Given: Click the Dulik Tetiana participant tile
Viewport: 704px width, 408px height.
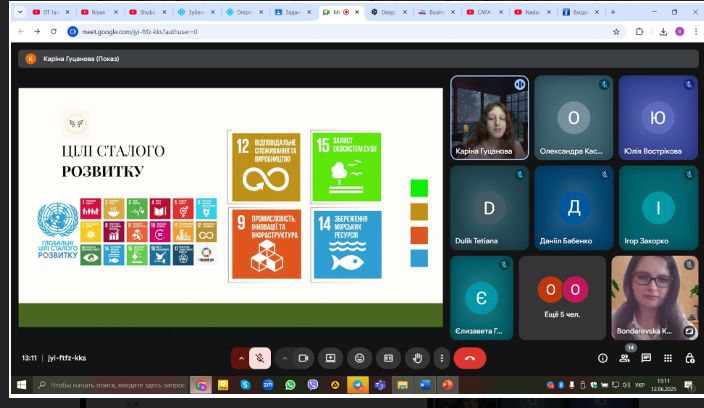Looking at the screenshot, I should (489, 208).
